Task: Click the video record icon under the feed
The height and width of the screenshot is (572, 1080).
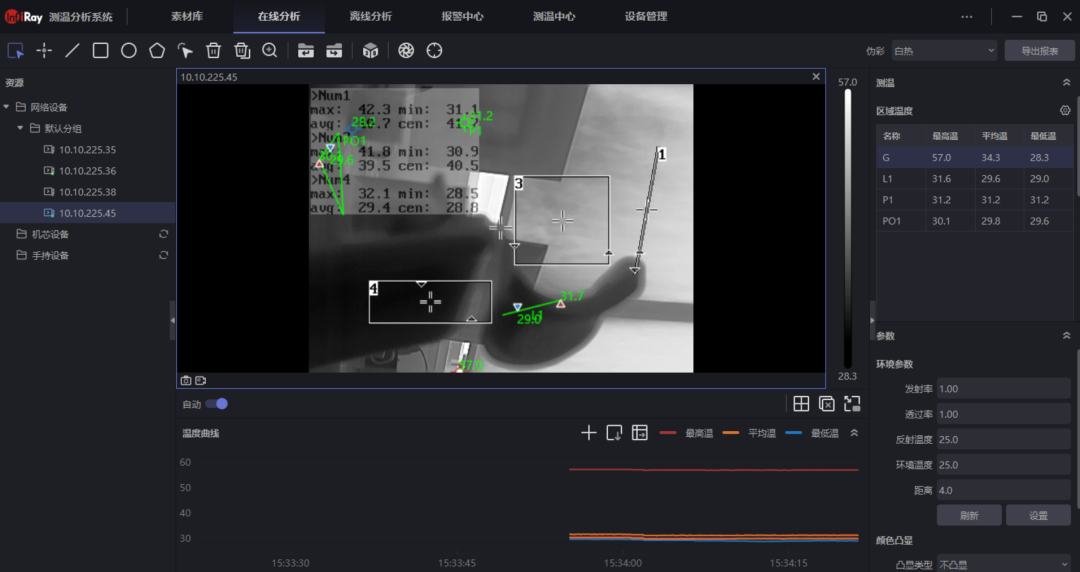Action: 200,380
